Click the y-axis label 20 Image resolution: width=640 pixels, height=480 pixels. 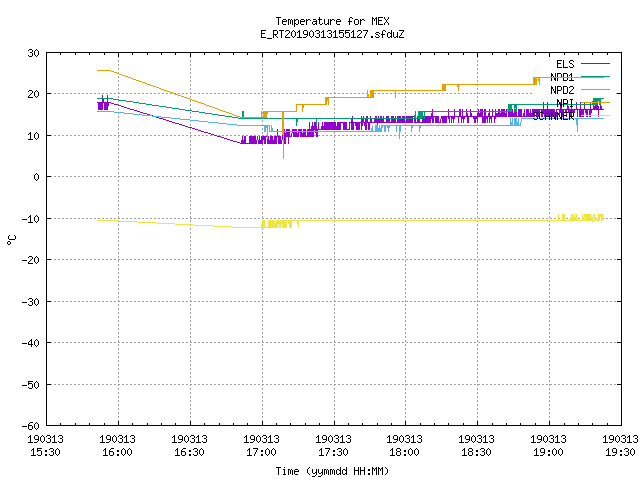click(x=33, y=94)
